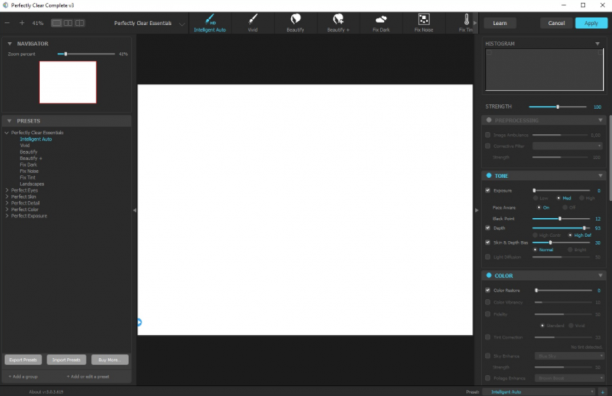Collapse the Perfectly Clear Essentials group
This screenshot has width=612, height=396.
pos(7,133)
